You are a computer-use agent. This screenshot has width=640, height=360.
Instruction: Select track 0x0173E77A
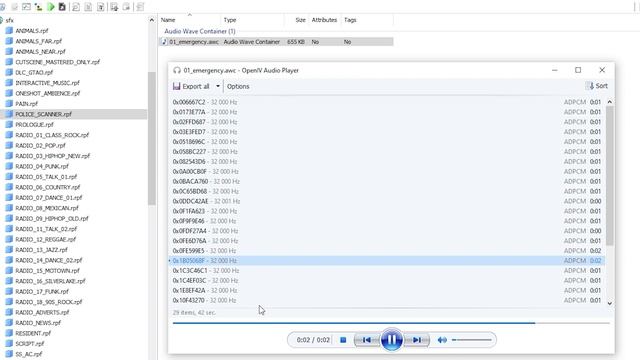(x=387, y=112)
